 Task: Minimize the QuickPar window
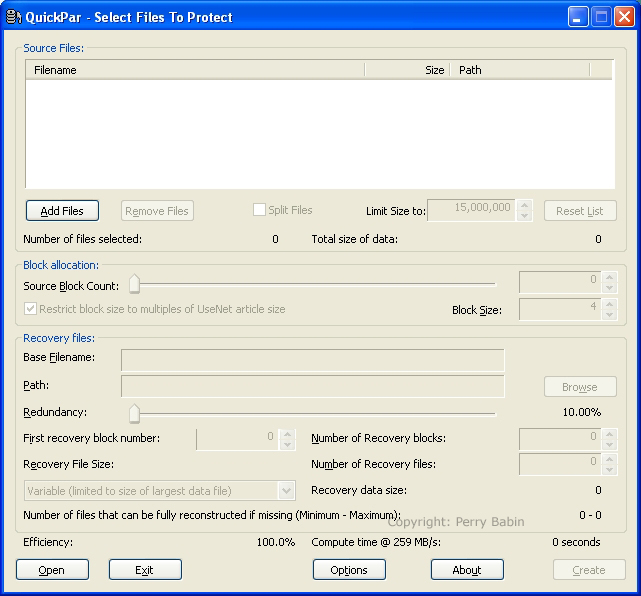[578, 17]
